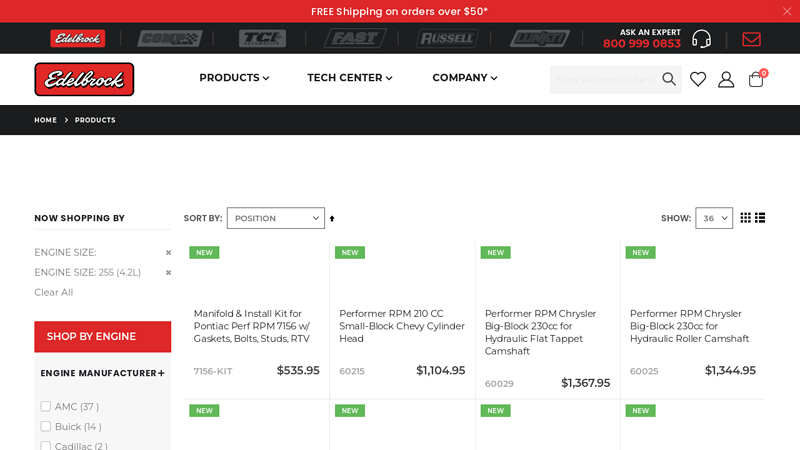
Task: Click the red email envelope icon
Action: pos(751,39)
